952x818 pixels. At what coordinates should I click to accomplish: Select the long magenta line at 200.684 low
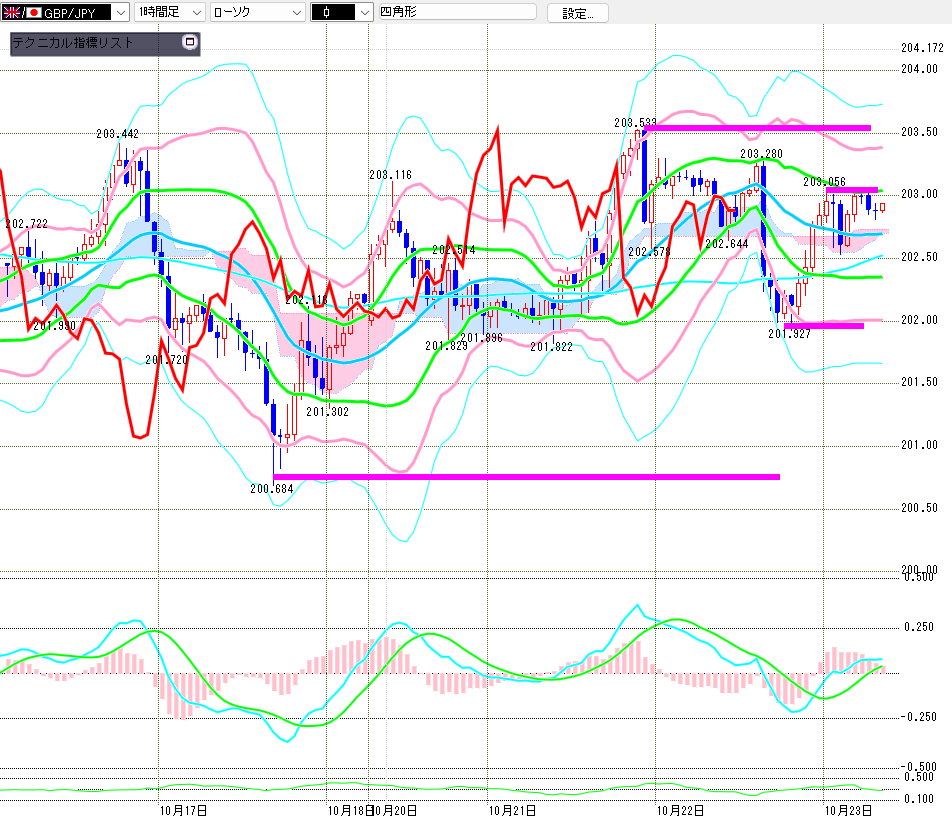point(525,476)
